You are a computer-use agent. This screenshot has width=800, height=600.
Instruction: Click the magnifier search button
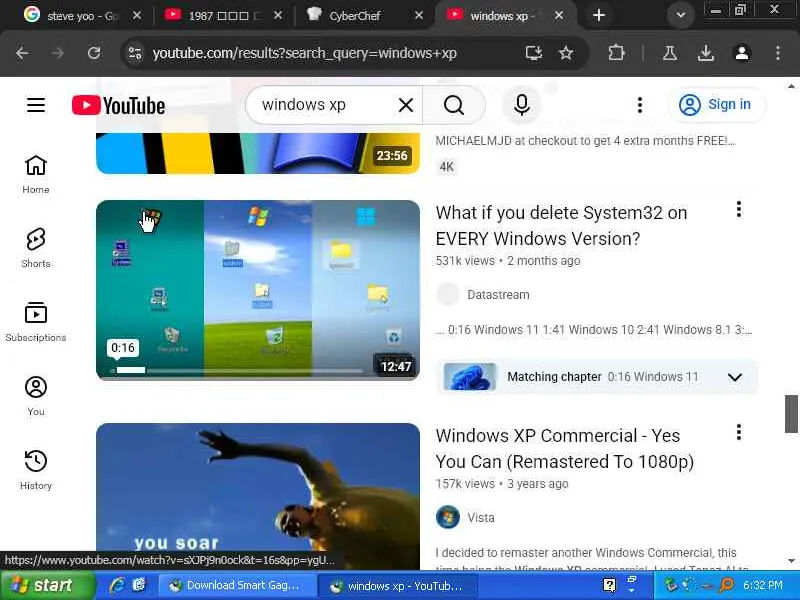454,105
